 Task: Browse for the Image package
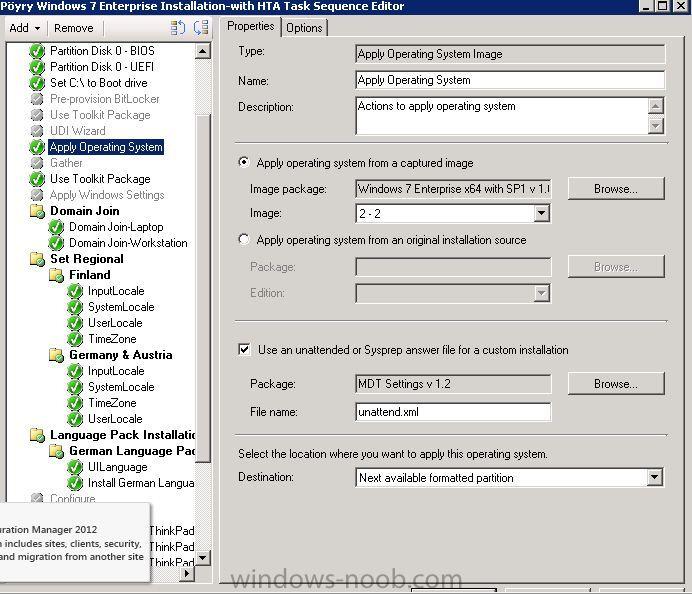616,189
